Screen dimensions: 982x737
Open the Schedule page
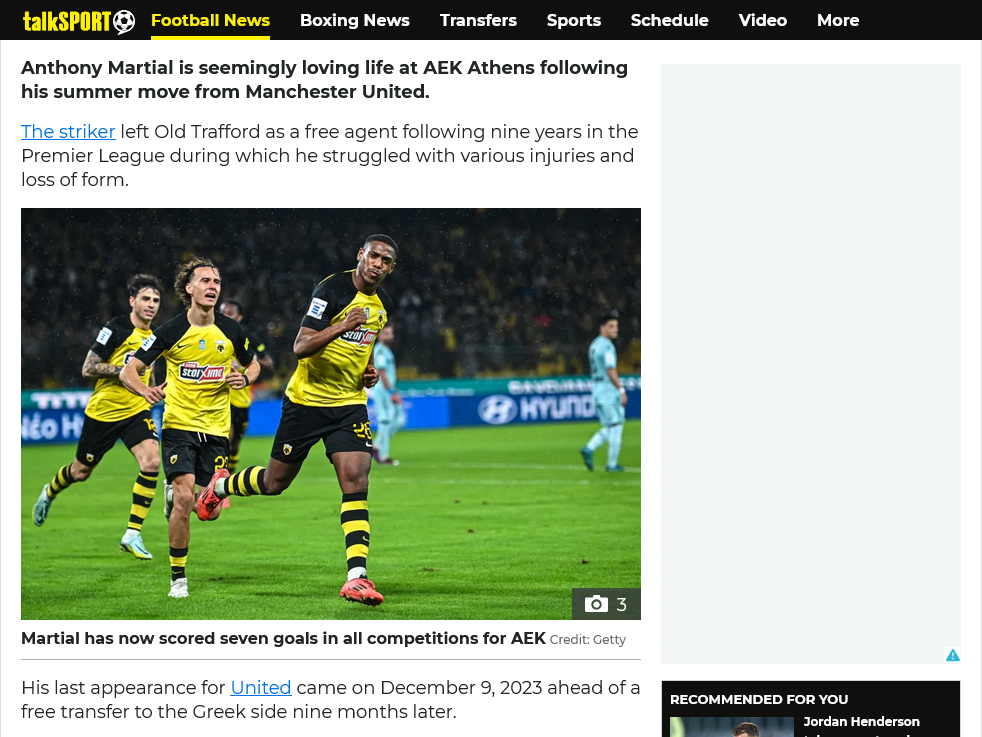(x=669, y=20)
